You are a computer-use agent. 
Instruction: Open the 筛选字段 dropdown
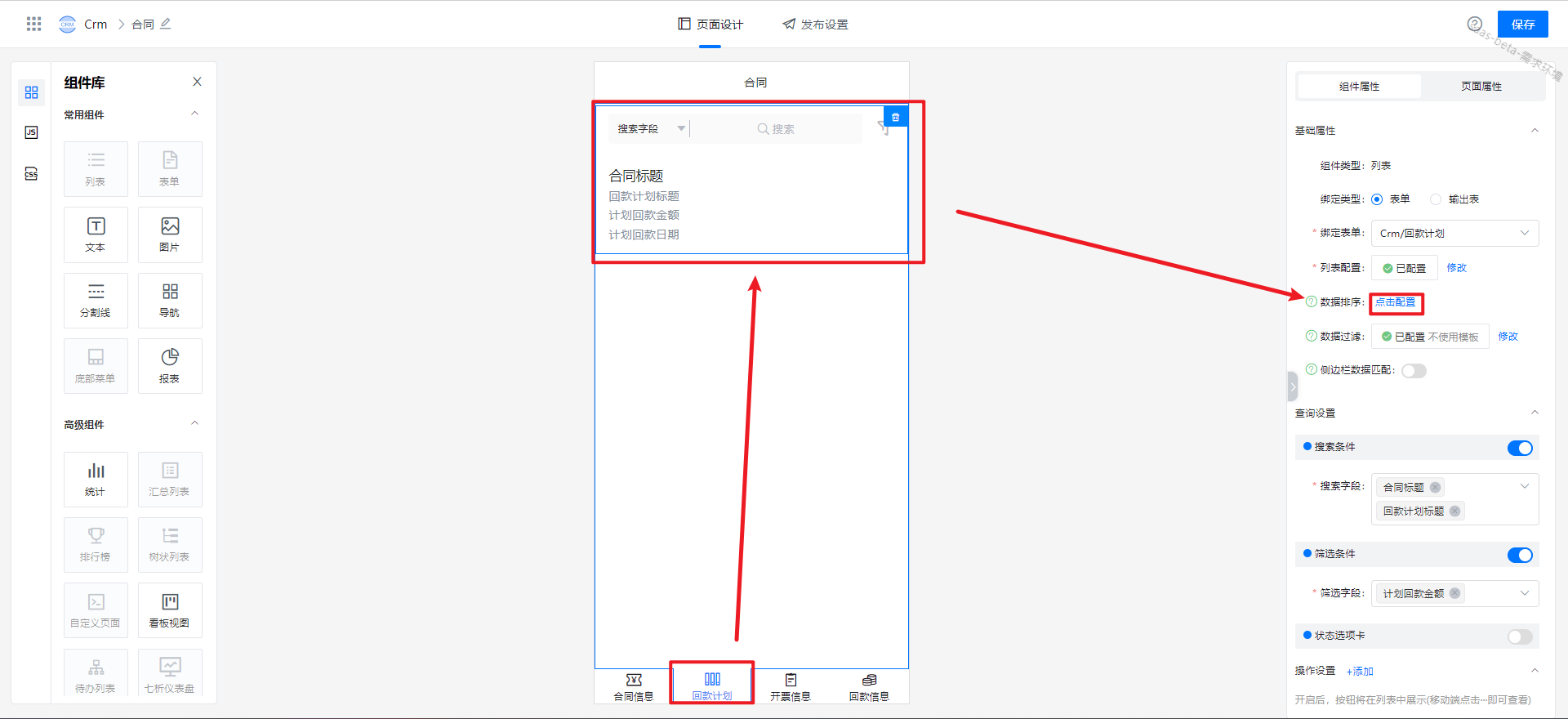[1454, 593]
